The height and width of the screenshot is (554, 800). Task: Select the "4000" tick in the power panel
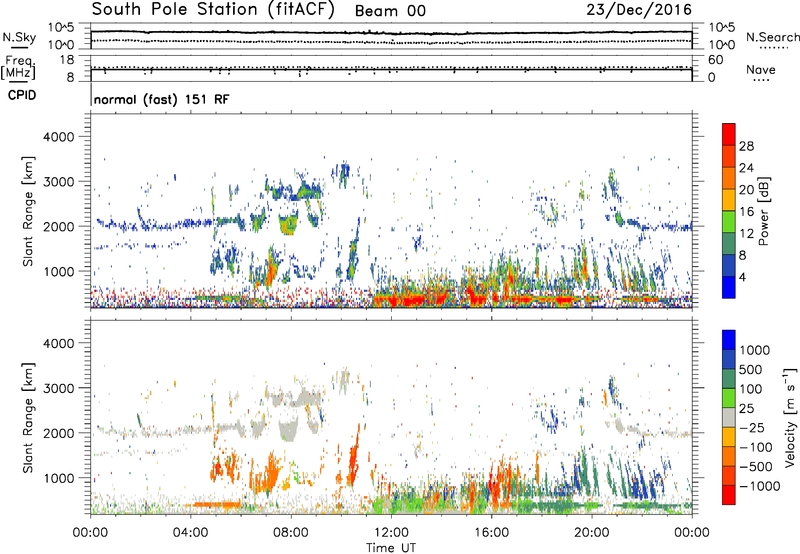click(x=58, y=137)
